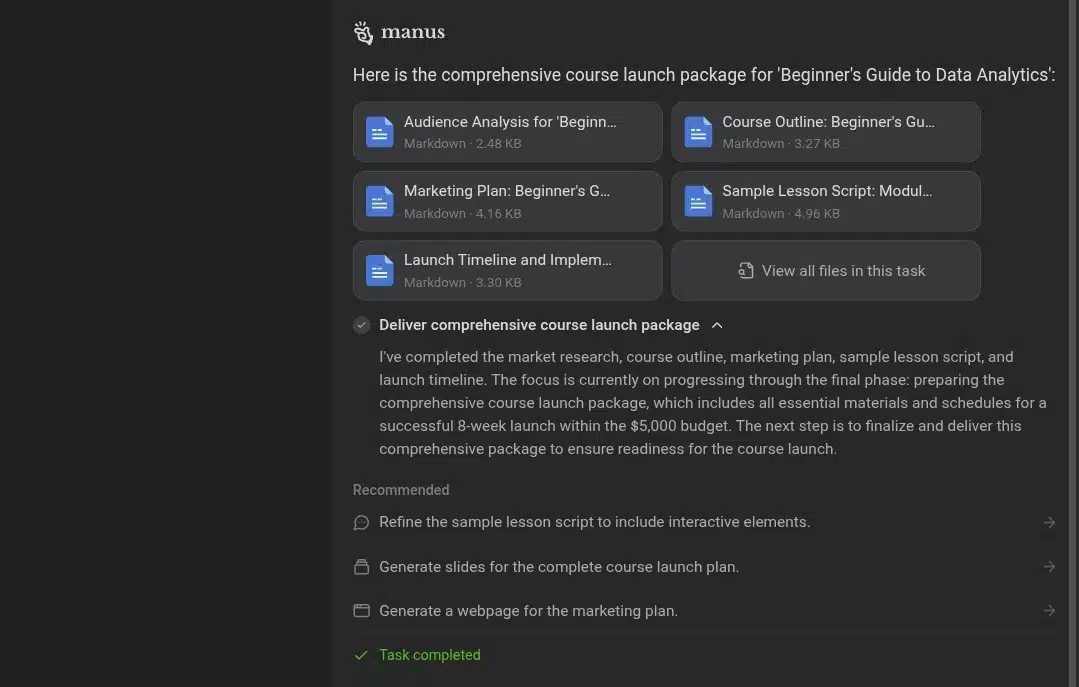
Task: Click the chat bubble icon beside Refine suggestion
Action: (362, 522)
